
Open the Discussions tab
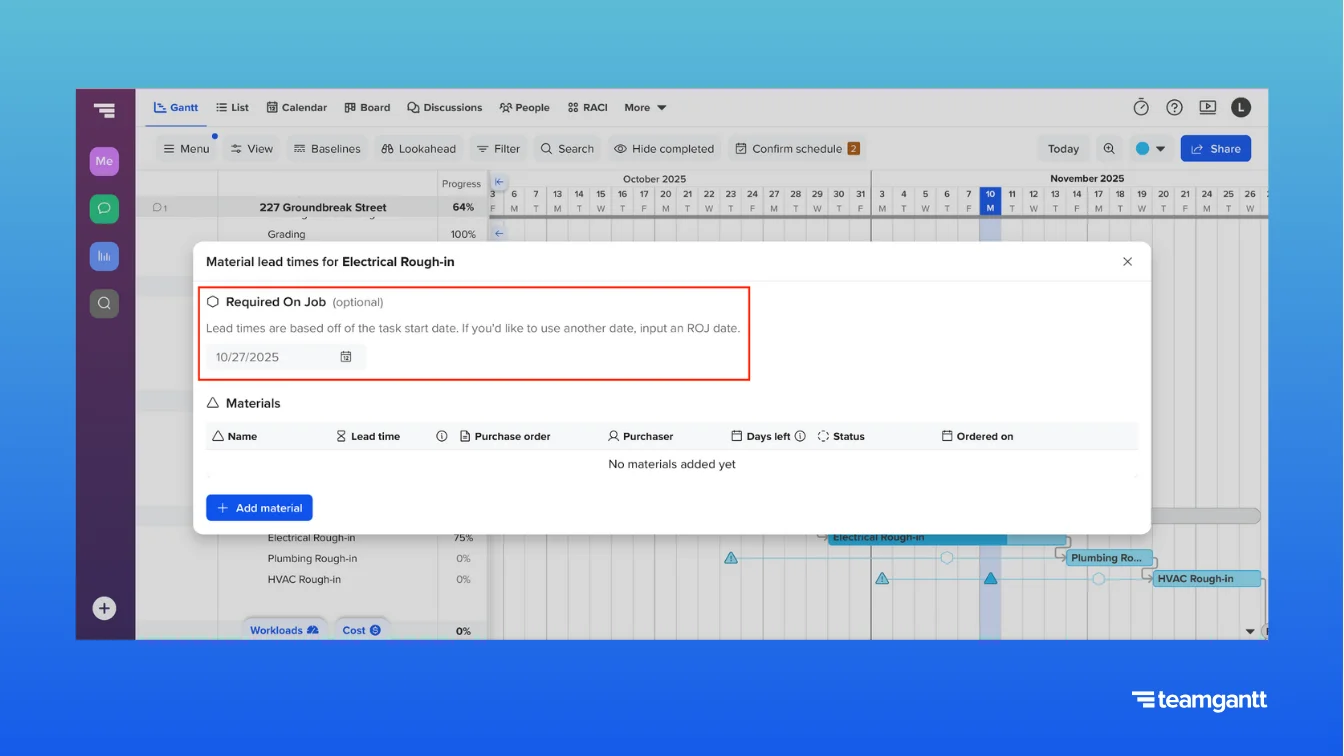pos(445,107)
